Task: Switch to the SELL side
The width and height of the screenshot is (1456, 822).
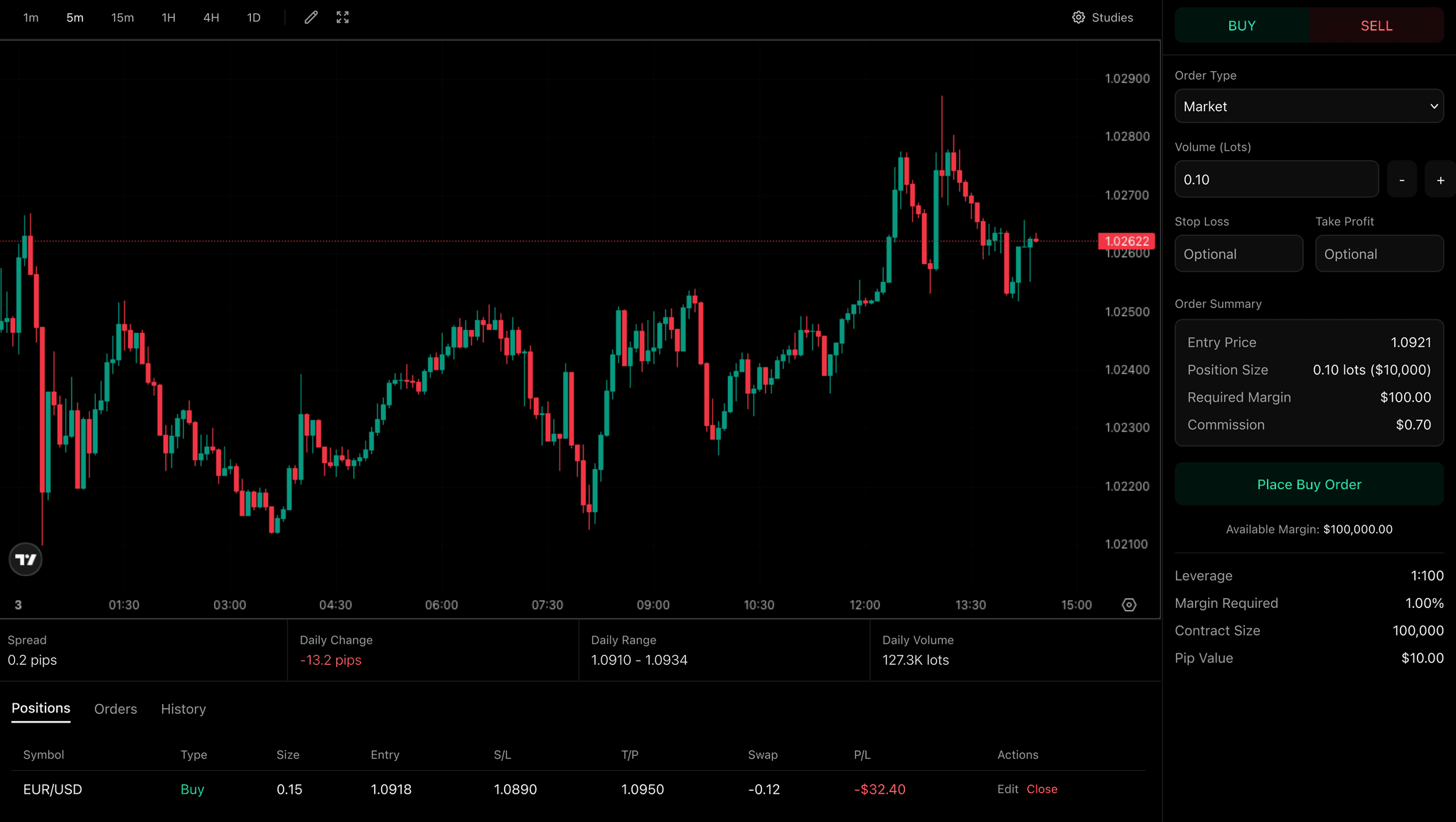Action: click(1376, 26)
